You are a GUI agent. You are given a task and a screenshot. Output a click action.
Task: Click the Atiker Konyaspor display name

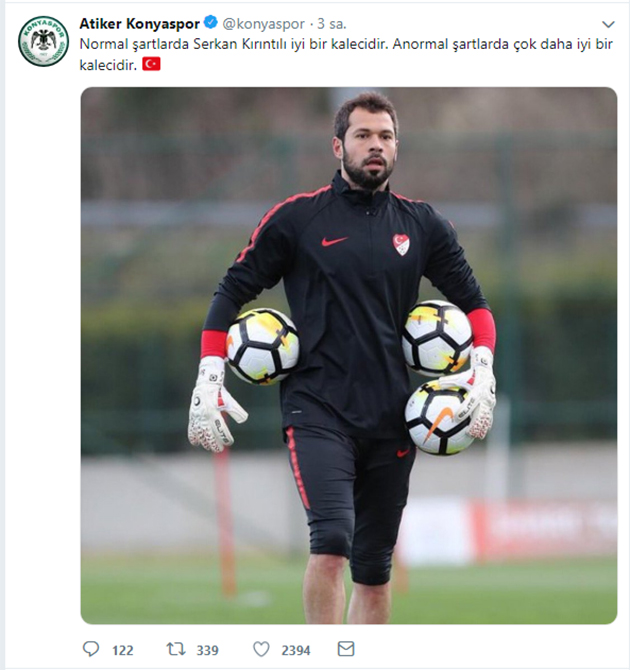pyautogui.click(x=139, y=24)
